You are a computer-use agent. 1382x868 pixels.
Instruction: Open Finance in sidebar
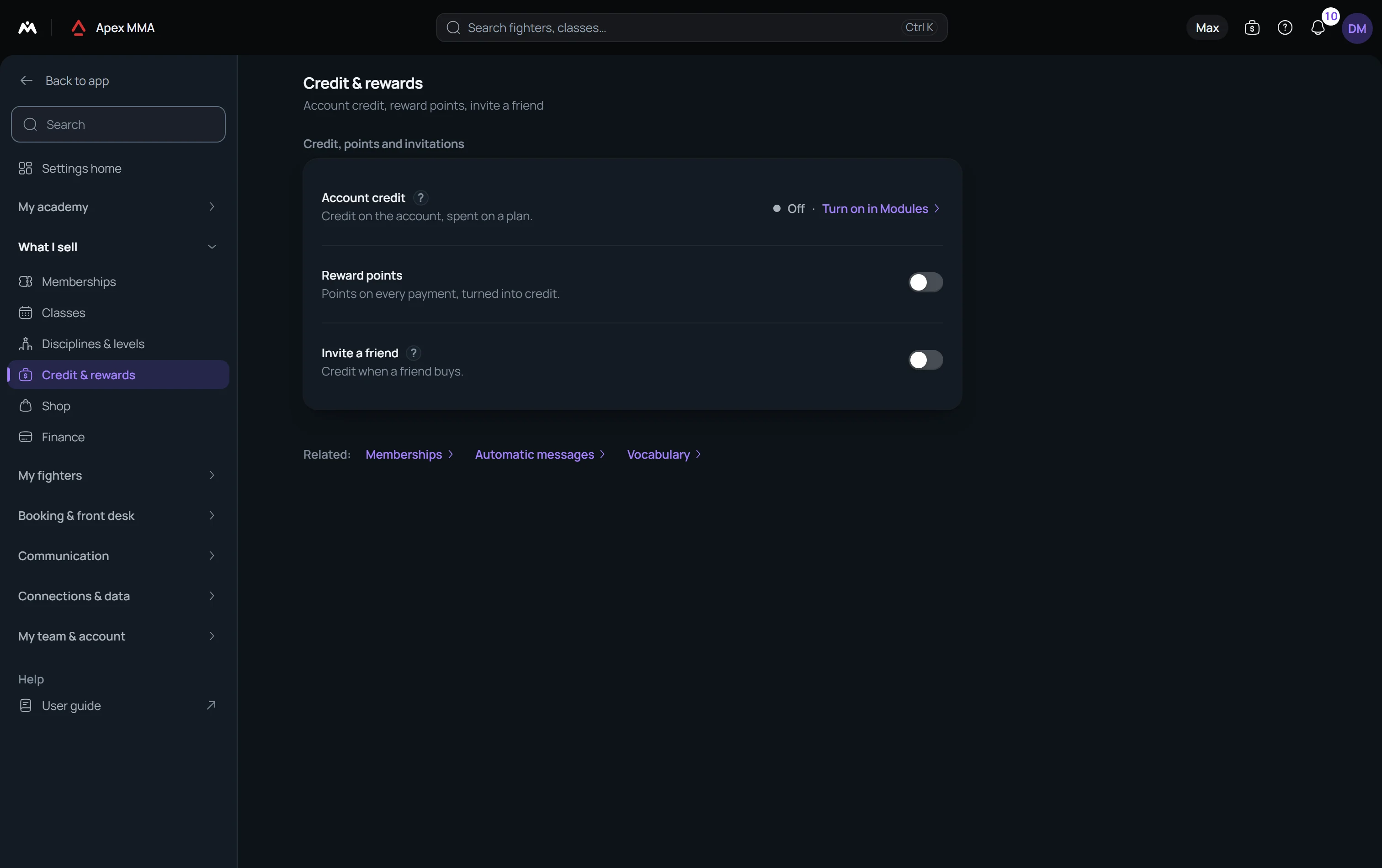coord(118,437)
